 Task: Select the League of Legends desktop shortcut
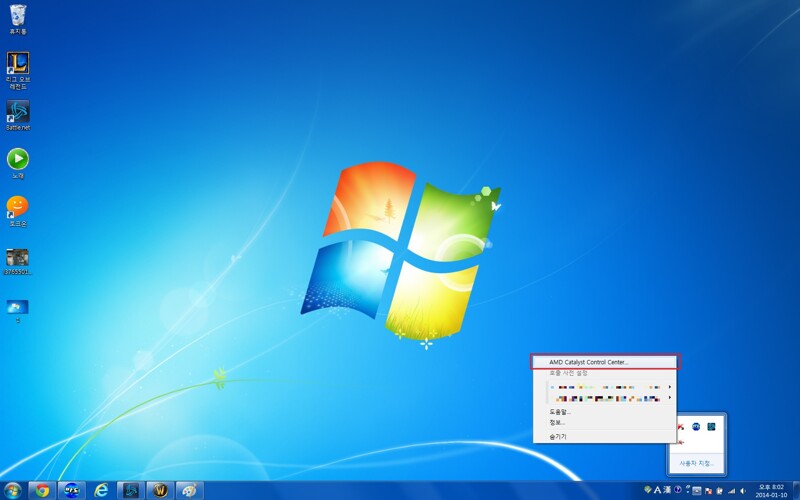pos(18,70)
